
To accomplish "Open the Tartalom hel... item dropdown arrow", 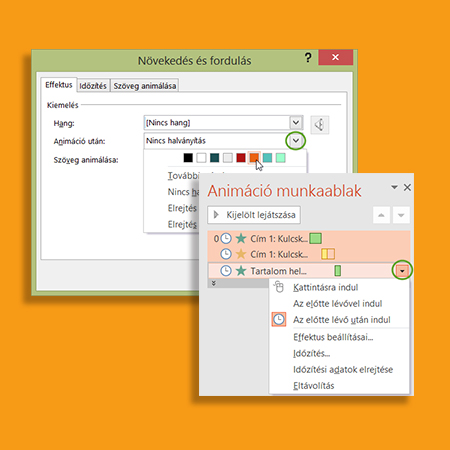I will point(402,271).
